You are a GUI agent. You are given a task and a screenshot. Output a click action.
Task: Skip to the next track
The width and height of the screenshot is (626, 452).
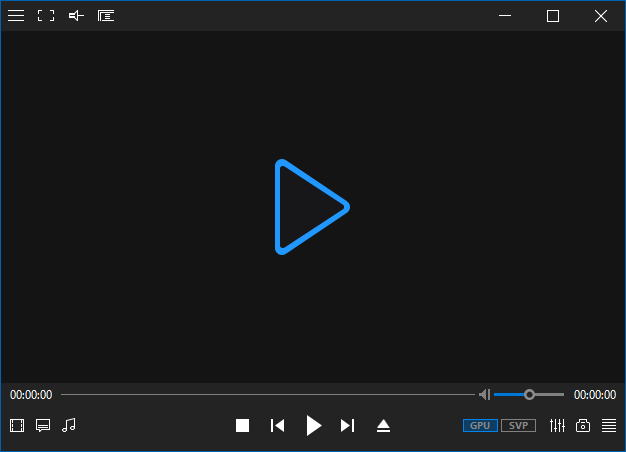point(347,426)
